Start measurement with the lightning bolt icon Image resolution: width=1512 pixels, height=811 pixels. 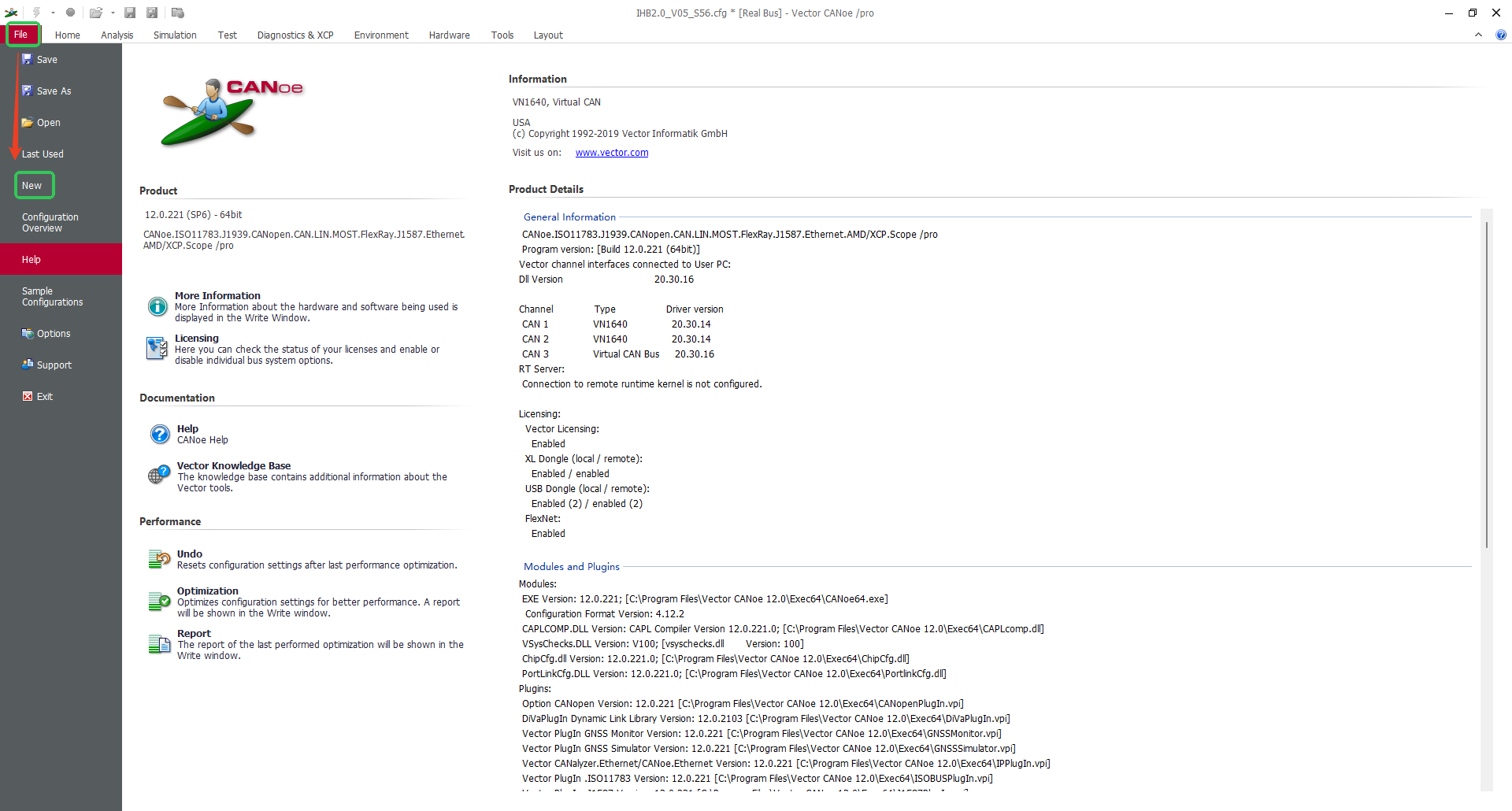[36, 13]
